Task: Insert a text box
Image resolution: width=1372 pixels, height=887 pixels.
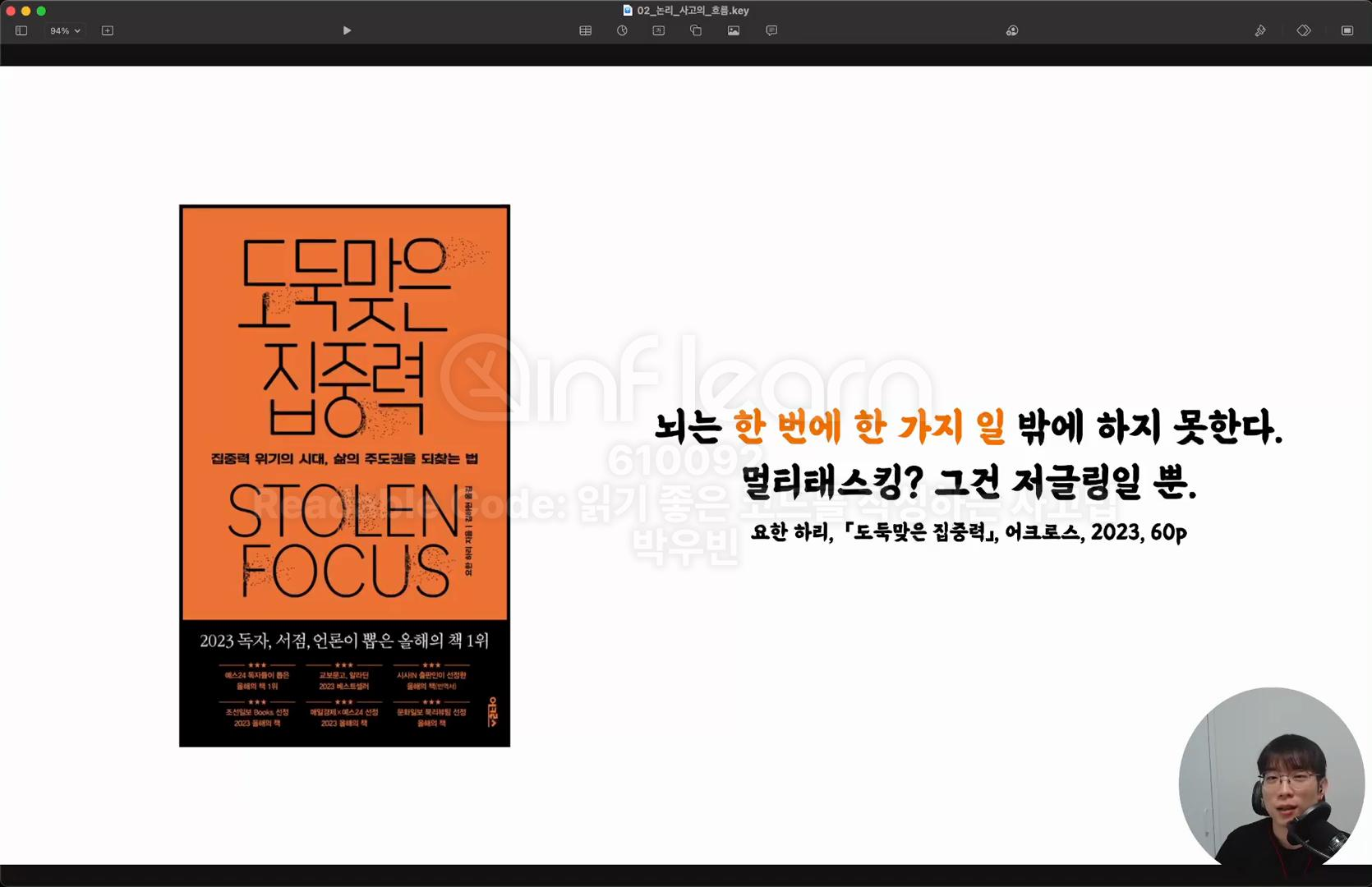Action: click(659, 30)
